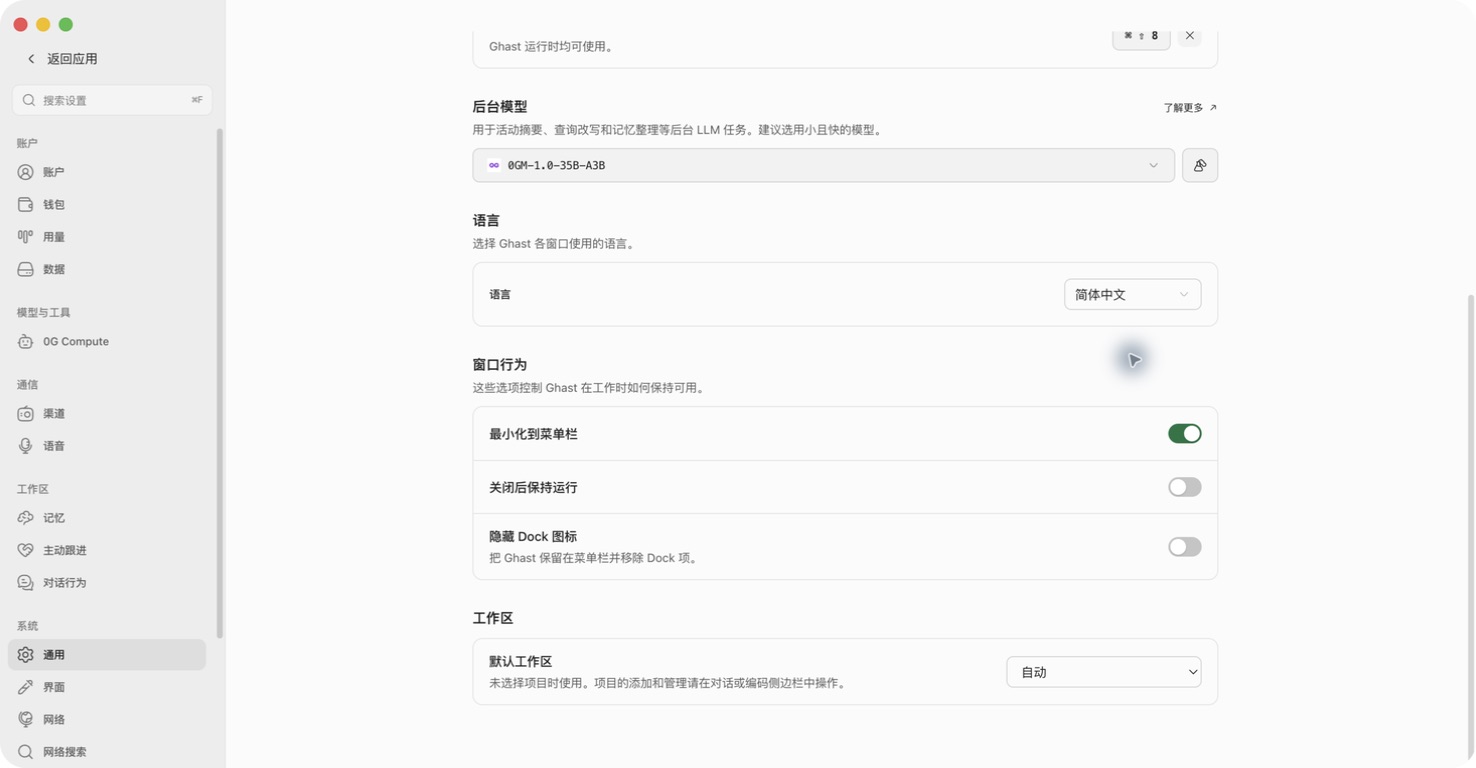The image size is (1476, 768).
Task: Click the sidebar vertical scrollbar
Action: (x=220, y=383)
